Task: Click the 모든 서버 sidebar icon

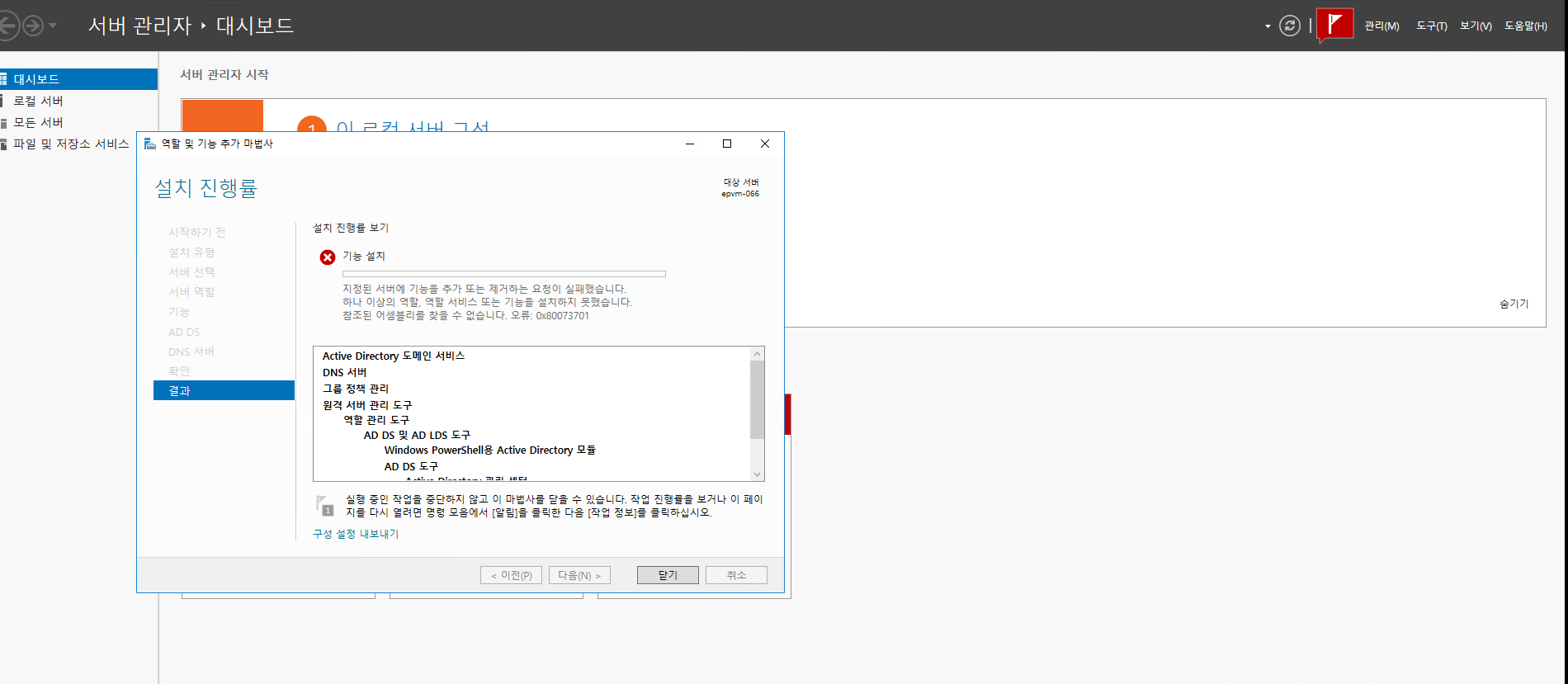Action: (3, 122)
